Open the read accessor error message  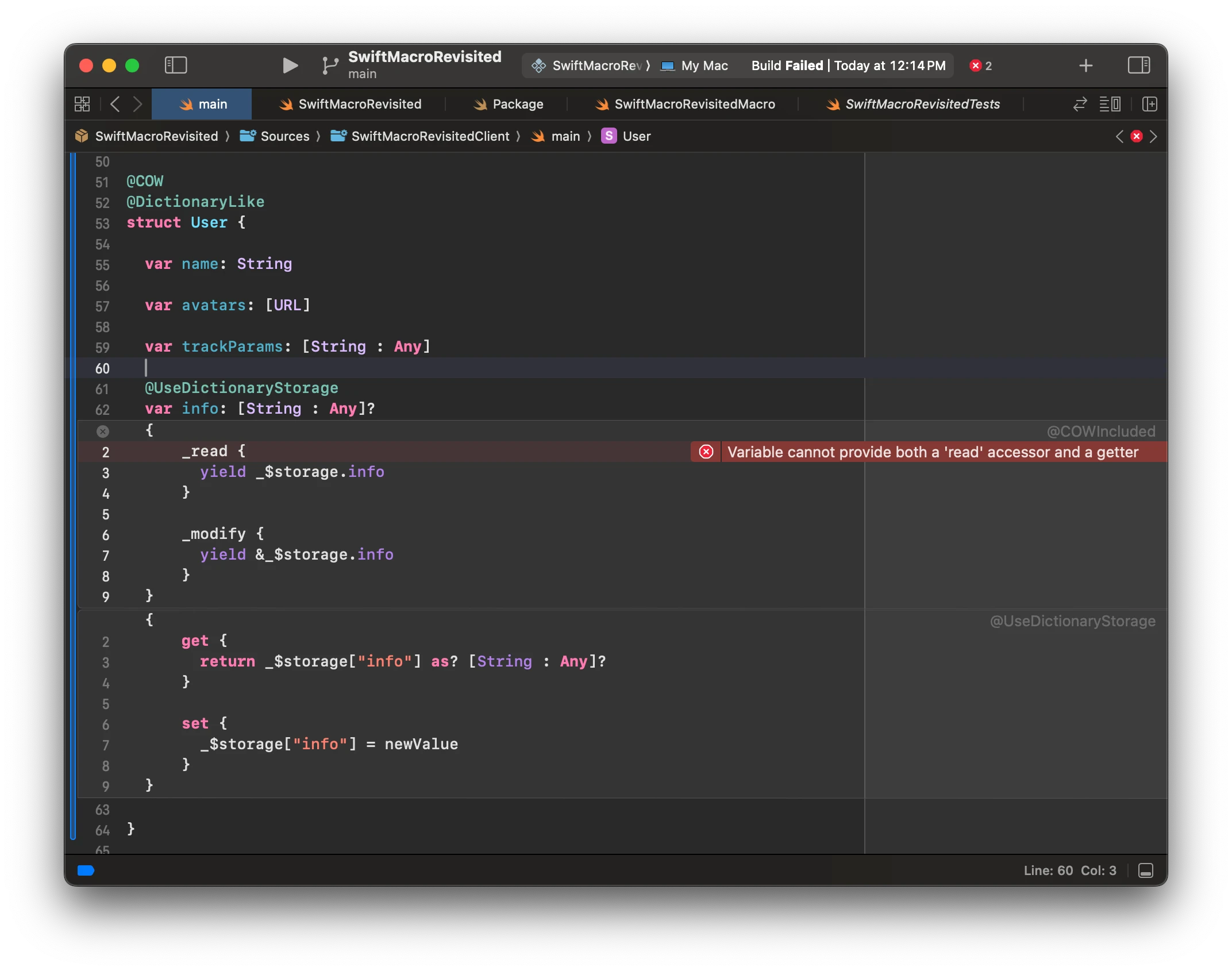(x=933, y=452)
